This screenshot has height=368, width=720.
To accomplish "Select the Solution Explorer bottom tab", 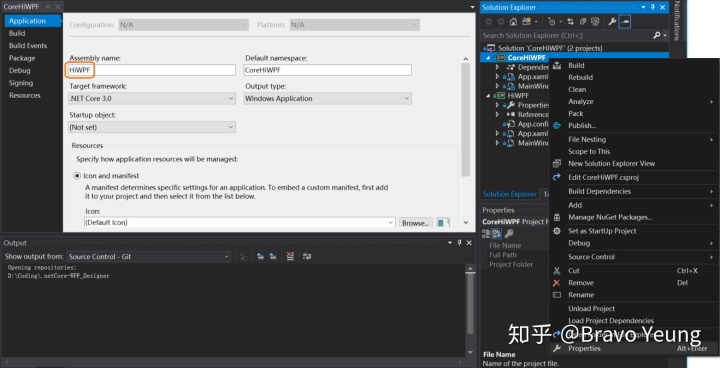I will click(509, 194).
